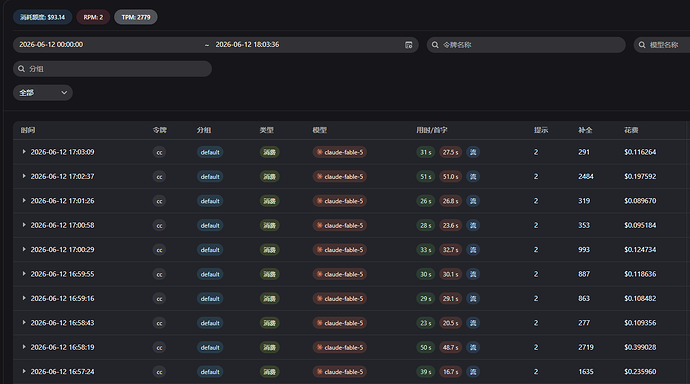Expand the 2026-06-12 16:58:43 log row
Screen dimensions: 690x384
(24, 322)
